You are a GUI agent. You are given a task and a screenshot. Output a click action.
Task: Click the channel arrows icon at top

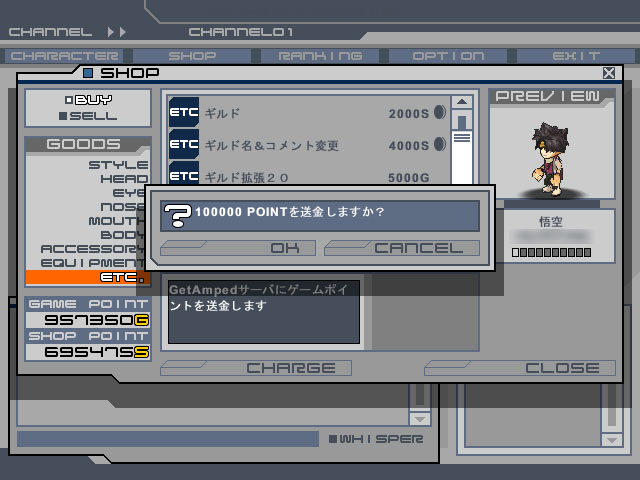click(x=116, y=32)
